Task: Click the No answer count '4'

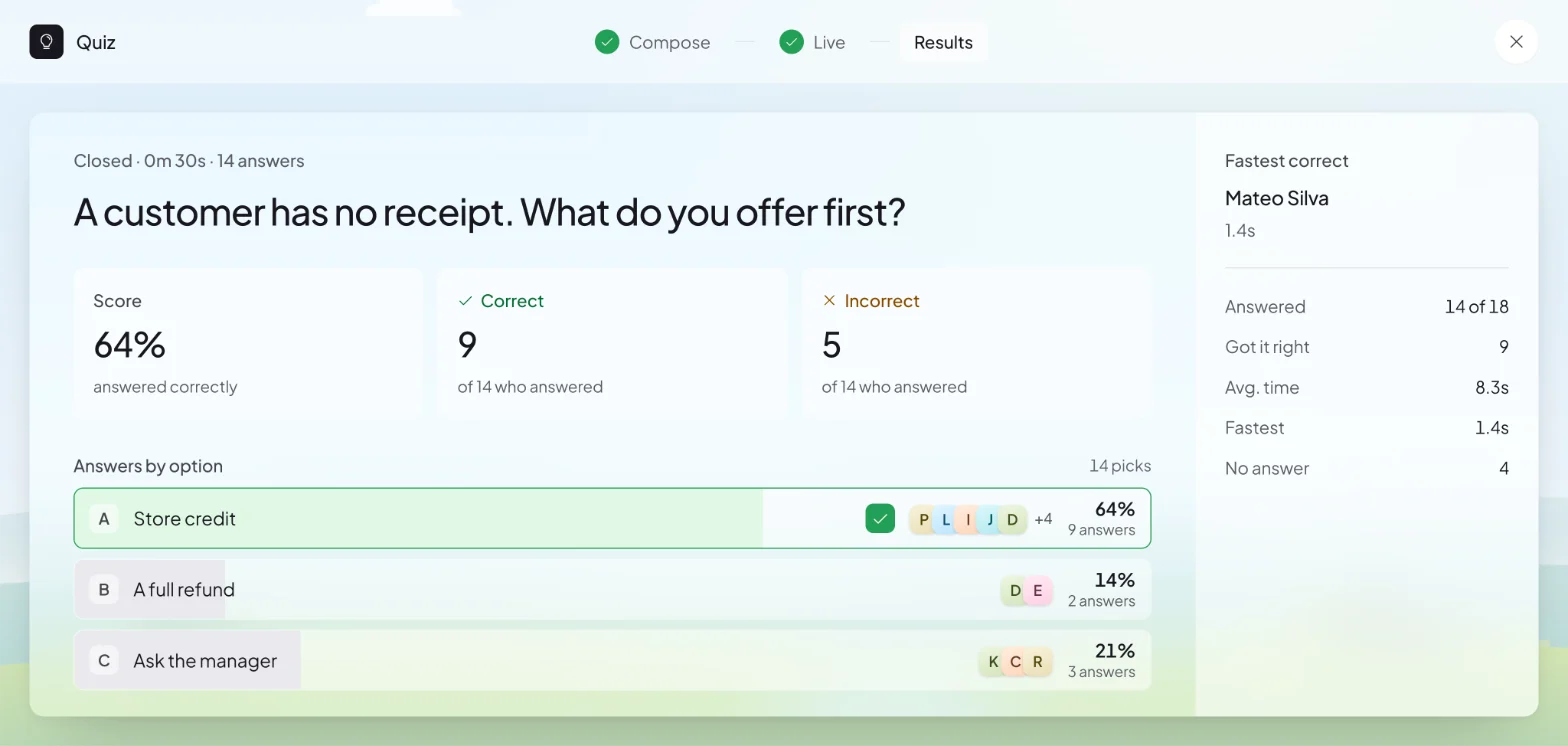Action: (x=1503, y=468)
